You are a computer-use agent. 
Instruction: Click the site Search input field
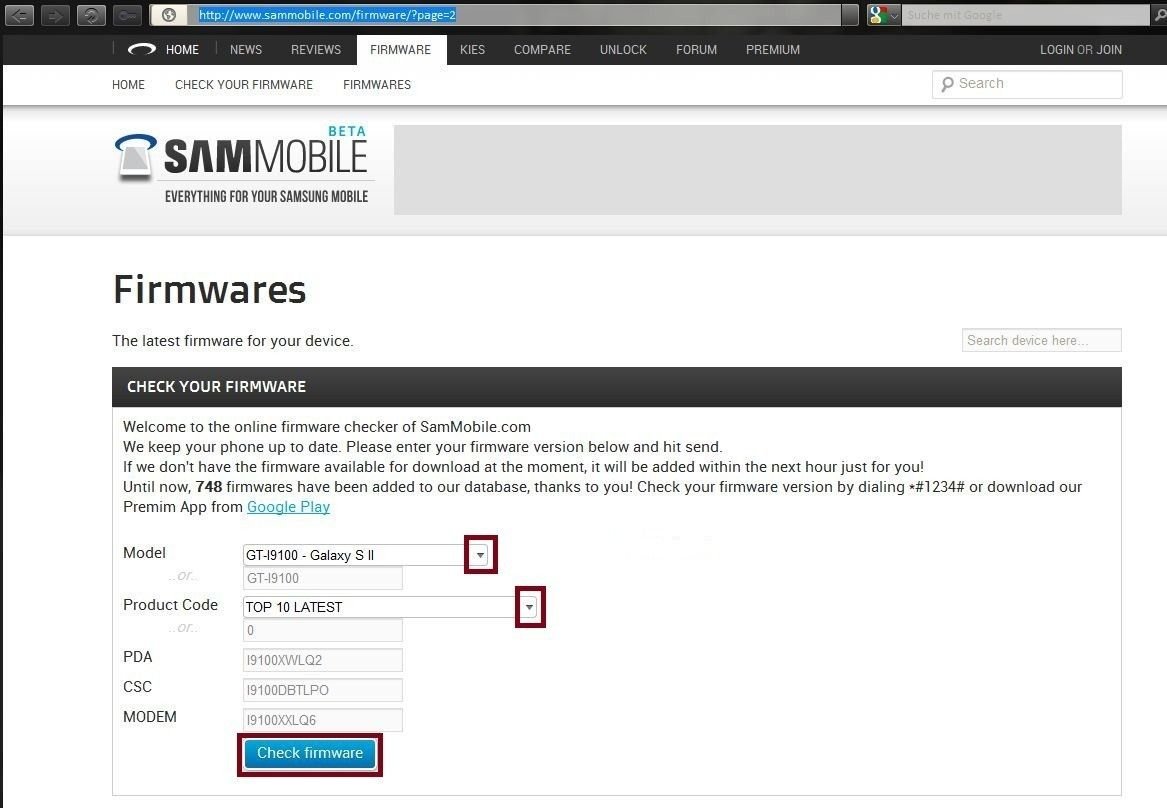[1027, 84]
